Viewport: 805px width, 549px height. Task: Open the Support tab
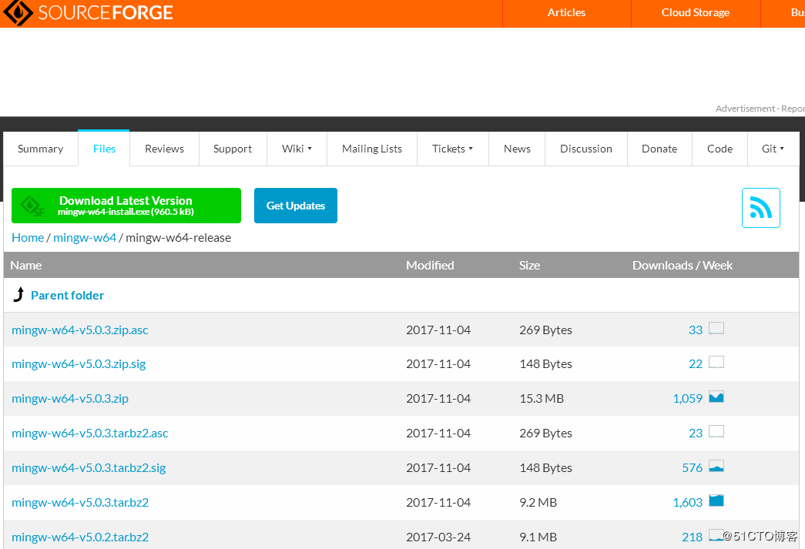[x=233, y=148]
